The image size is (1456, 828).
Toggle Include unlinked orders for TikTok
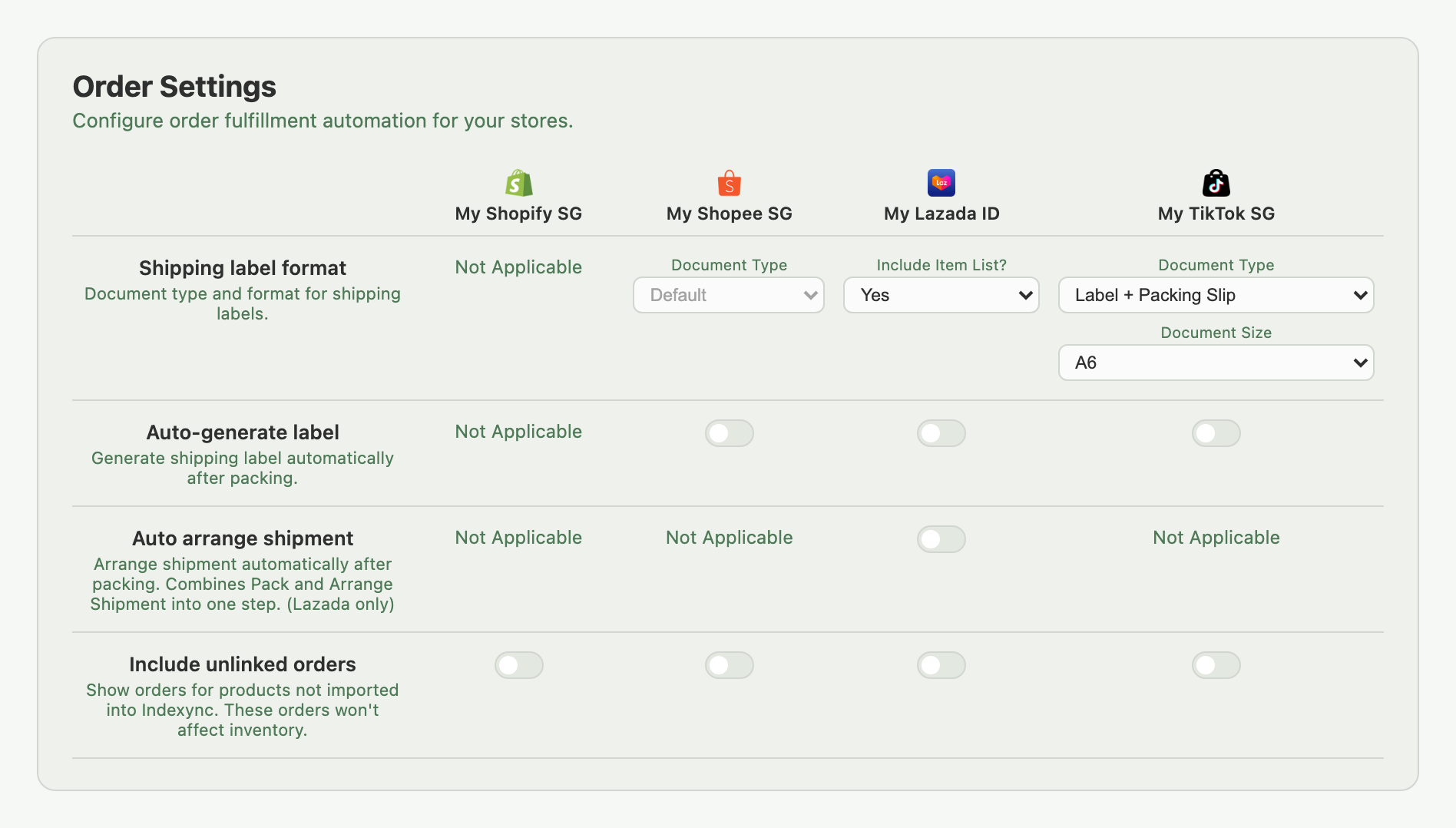click(x=1216, y=665)
